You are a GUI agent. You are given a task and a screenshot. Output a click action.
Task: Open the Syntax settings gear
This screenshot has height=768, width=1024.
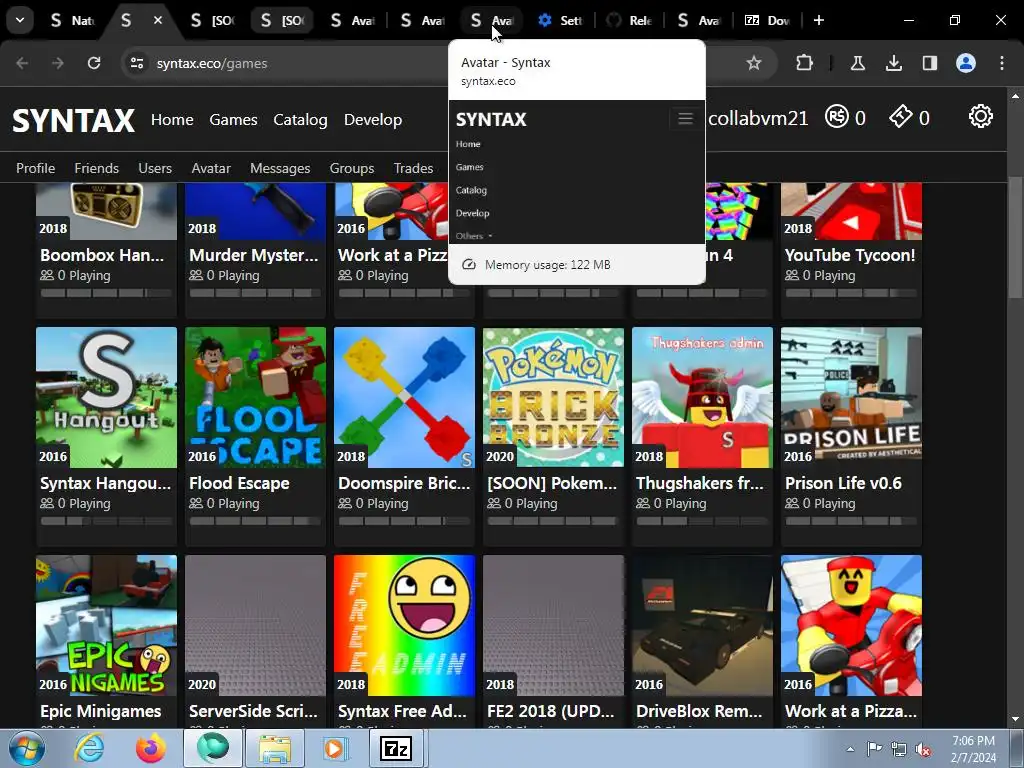[x=980, y=117]
